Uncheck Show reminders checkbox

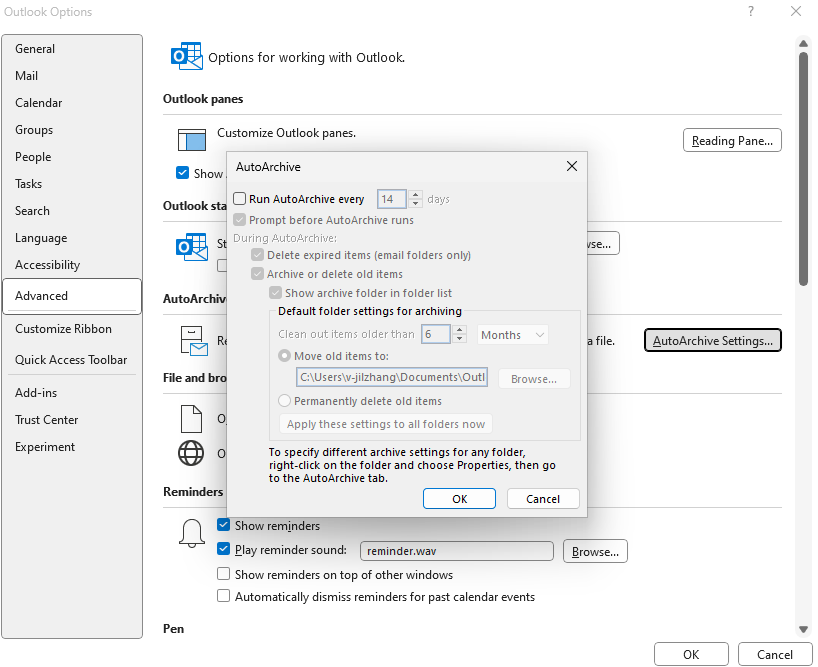click(223, 525)
